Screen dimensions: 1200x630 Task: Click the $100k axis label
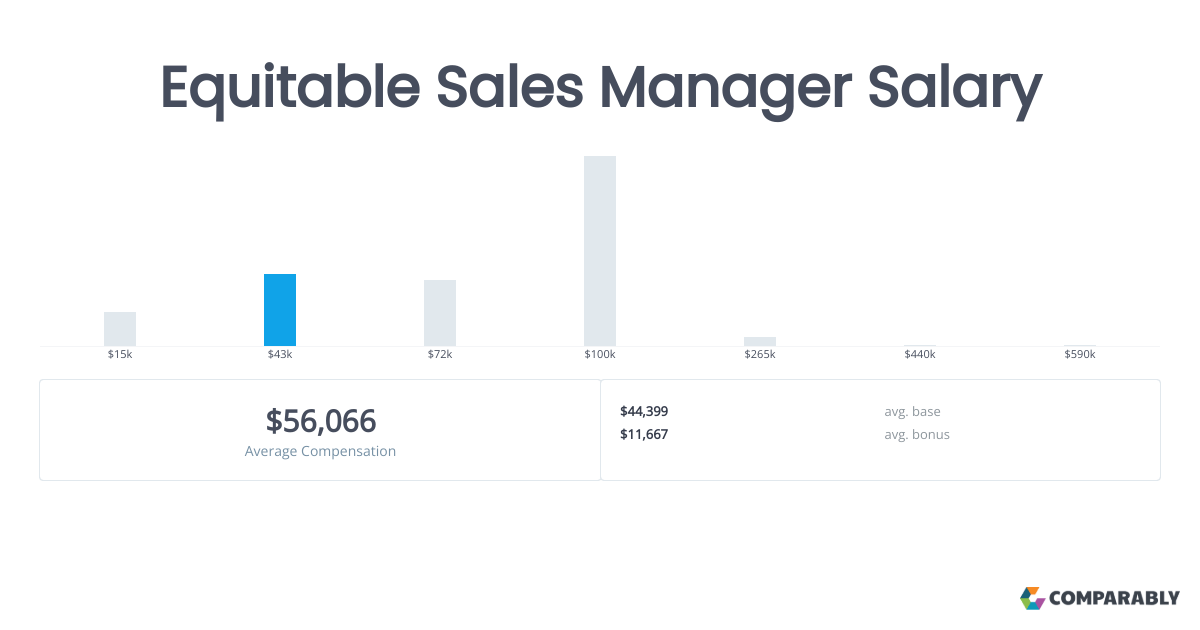[x=600, y=355]
